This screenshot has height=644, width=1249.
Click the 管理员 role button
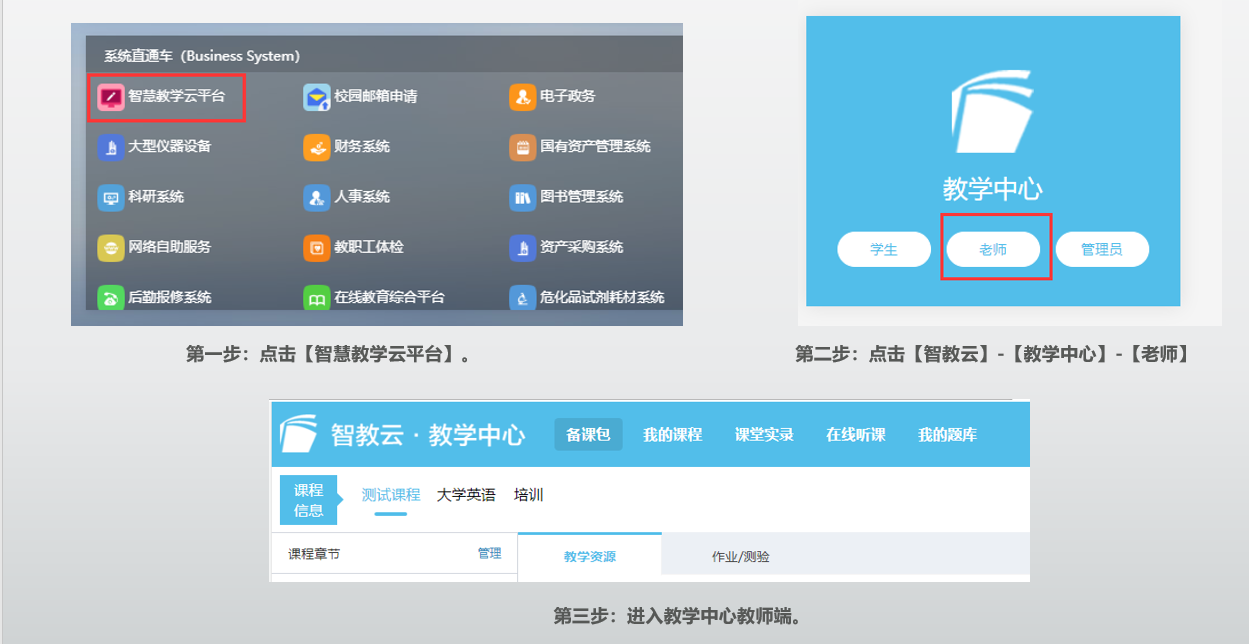tap(1101, 249)
